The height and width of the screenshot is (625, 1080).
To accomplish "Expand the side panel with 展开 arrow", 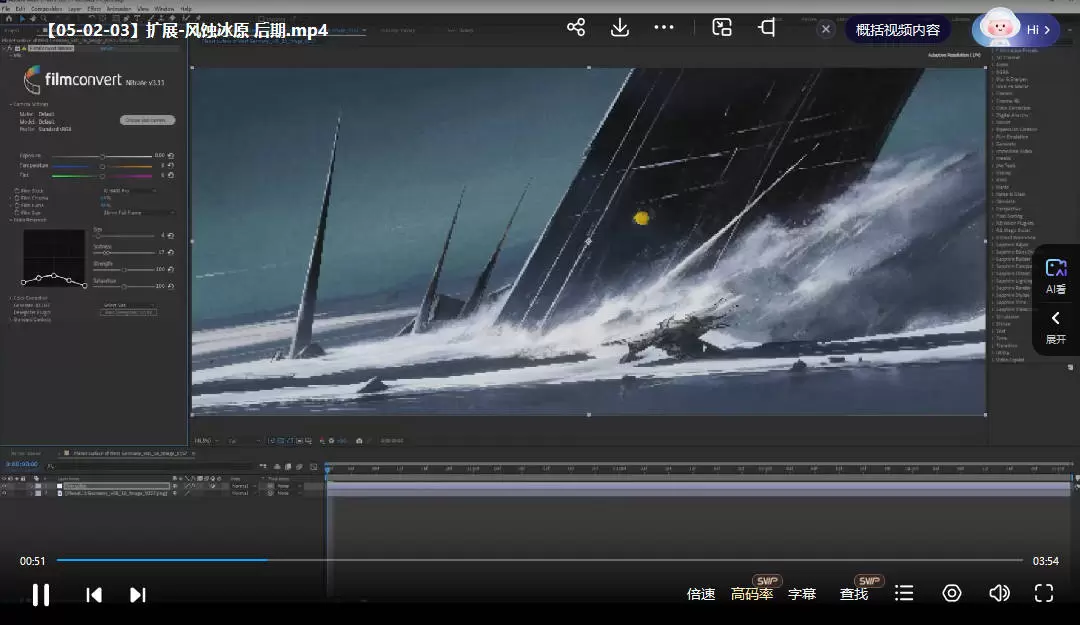I will pos(1056,327).
